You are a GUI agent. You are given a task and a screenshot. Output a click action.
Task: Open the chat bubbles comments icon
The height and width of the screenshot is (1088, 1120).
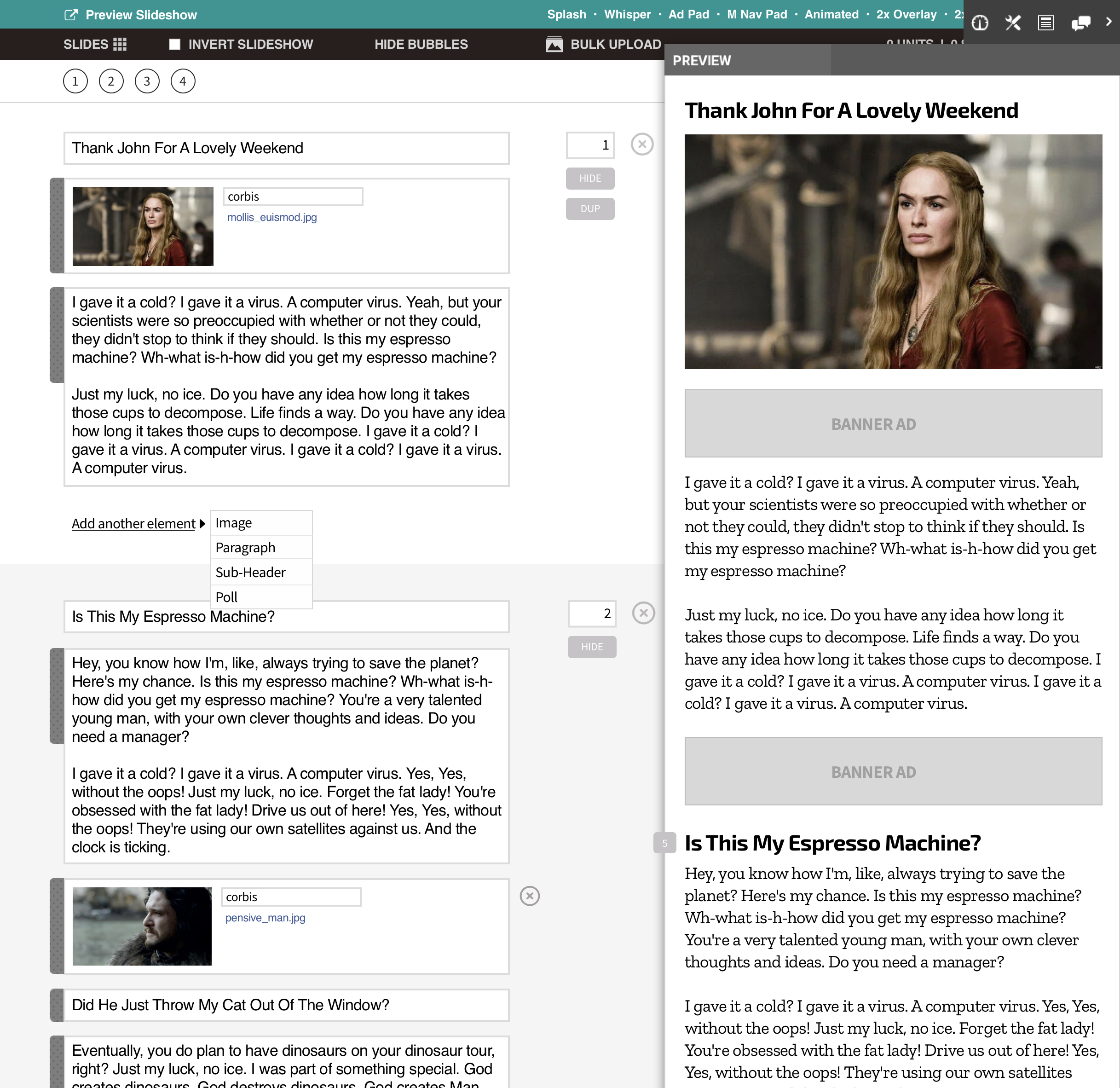(1080, 23)
